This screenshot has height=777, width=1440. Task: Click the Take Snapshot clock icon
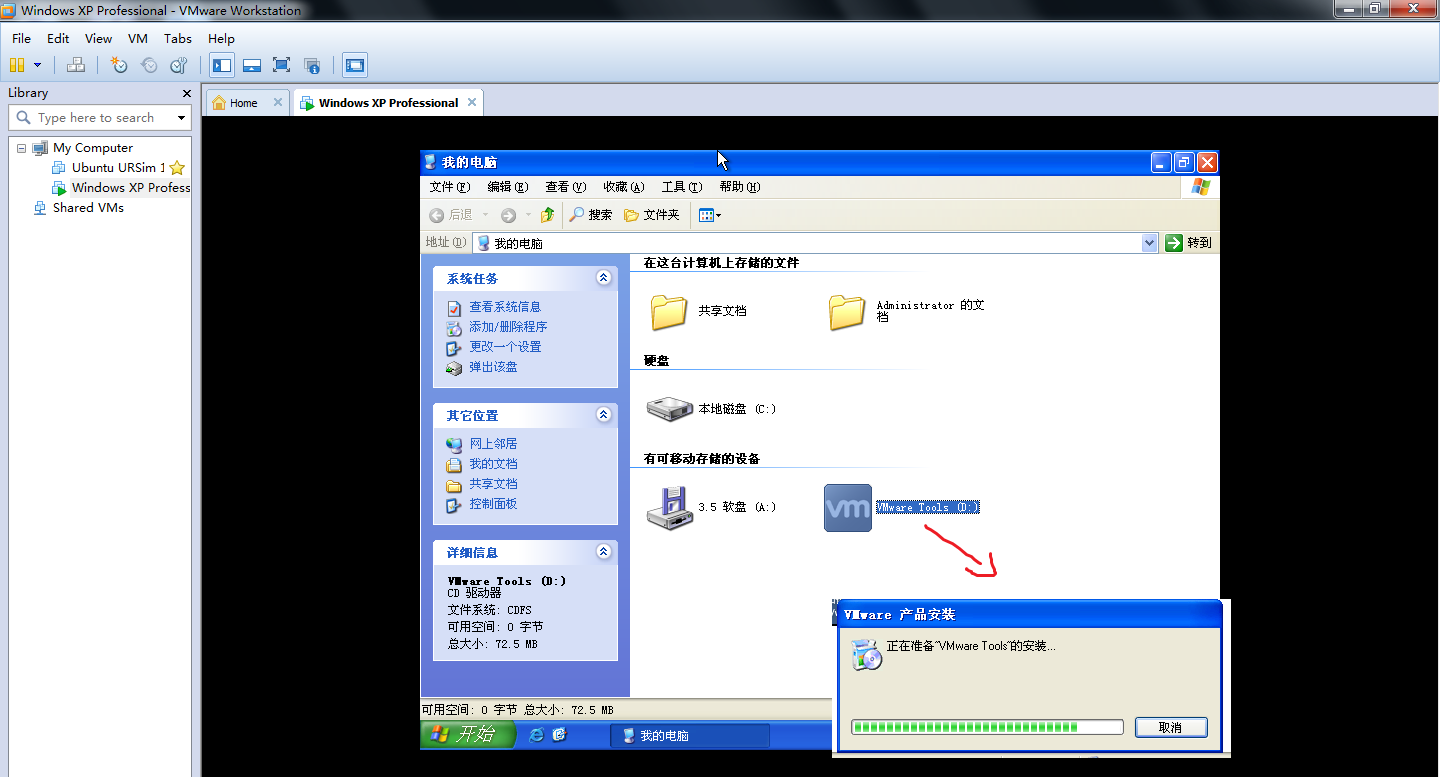pyautogui.click(x=119, y=65)
